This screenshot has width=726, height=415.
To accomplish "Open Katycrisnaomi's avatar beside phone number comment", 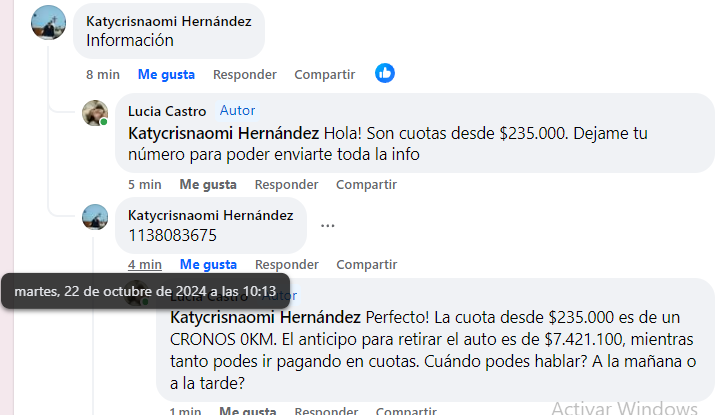I will coord(95,217).
